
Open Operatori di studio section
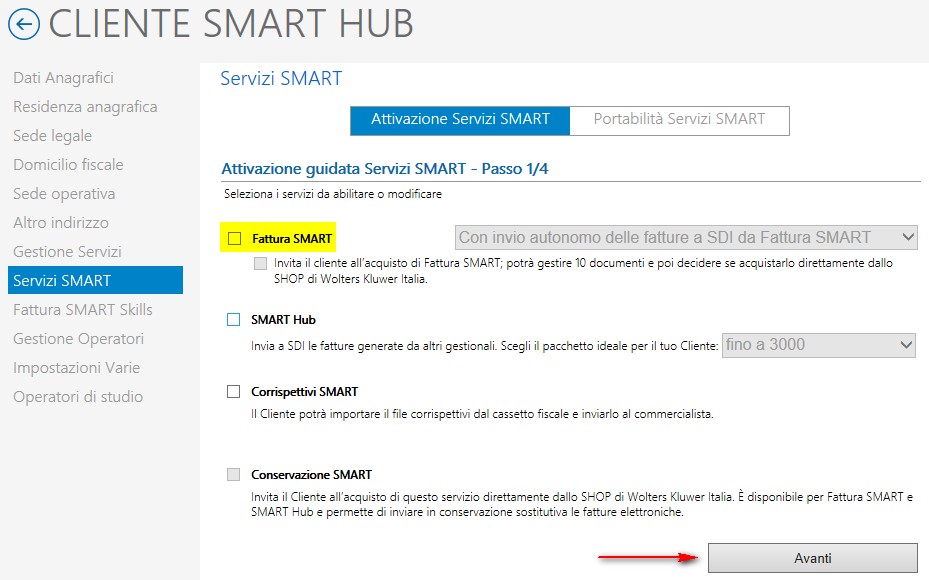click(x=78, y=397)
